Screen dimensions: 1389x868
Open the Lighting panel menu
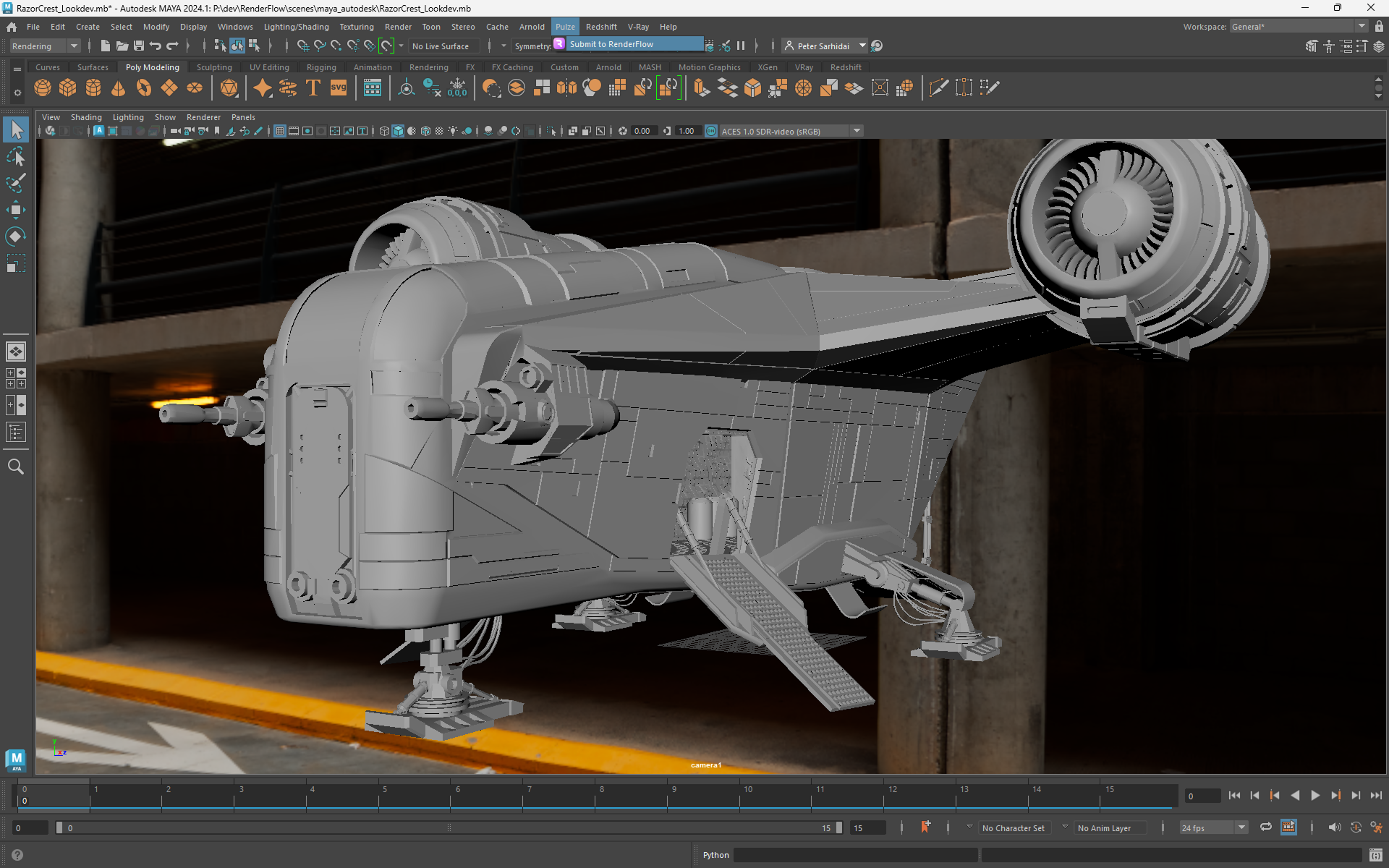[x=128, y=117]
